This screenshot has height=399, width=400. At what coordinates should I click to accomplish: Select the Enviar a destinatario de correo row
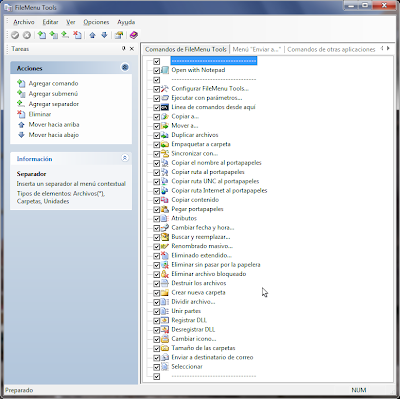tap(212, 357)
